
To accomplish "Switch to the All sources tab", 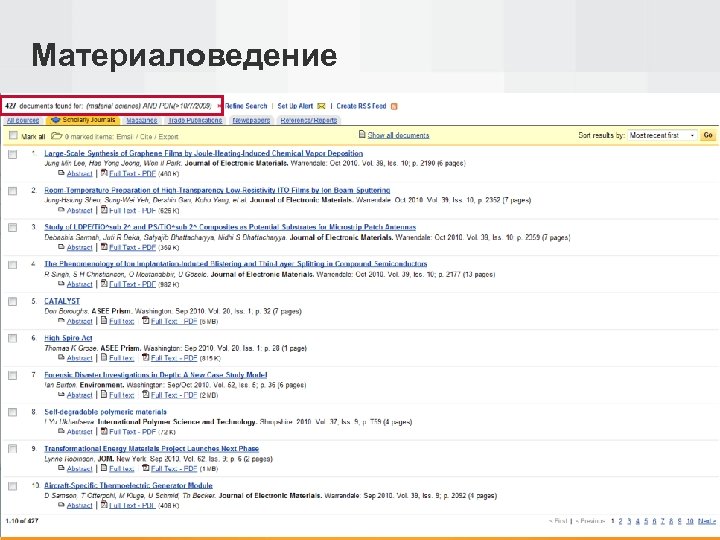I will click(23, 120).
